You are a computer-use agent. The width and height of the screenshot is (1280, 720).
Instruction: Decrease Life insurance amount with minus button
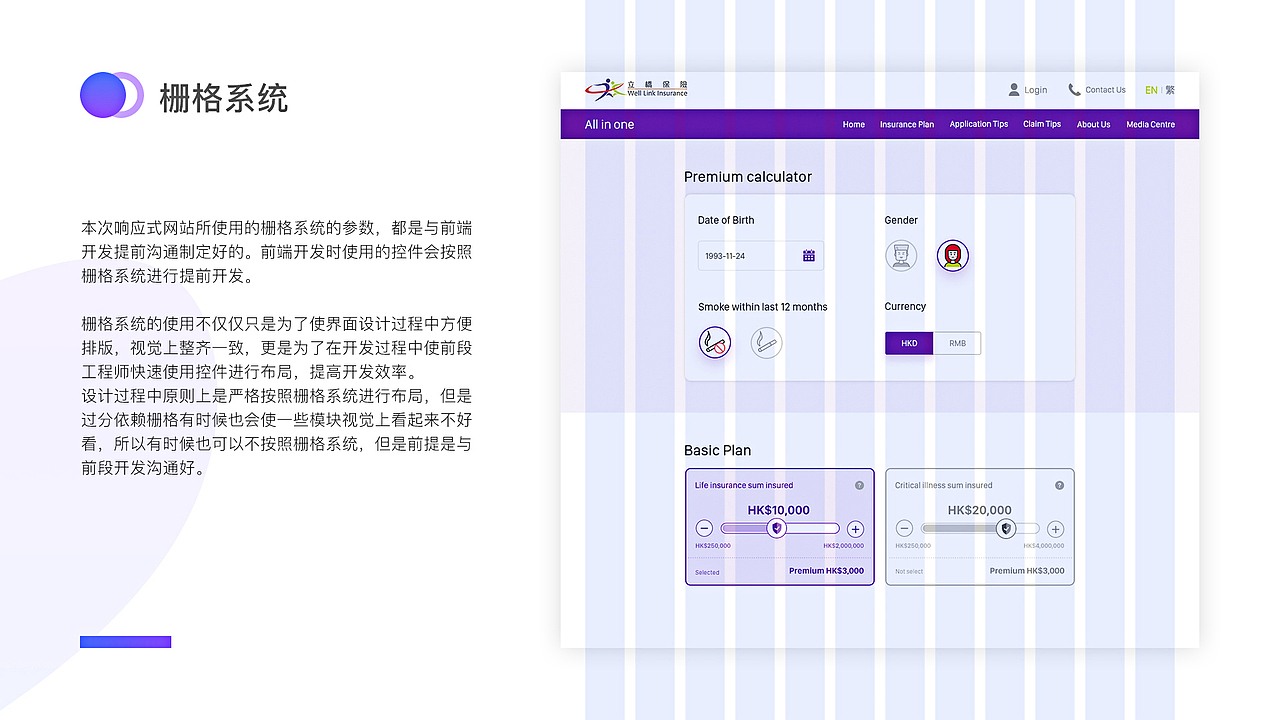tap(704, 529)
